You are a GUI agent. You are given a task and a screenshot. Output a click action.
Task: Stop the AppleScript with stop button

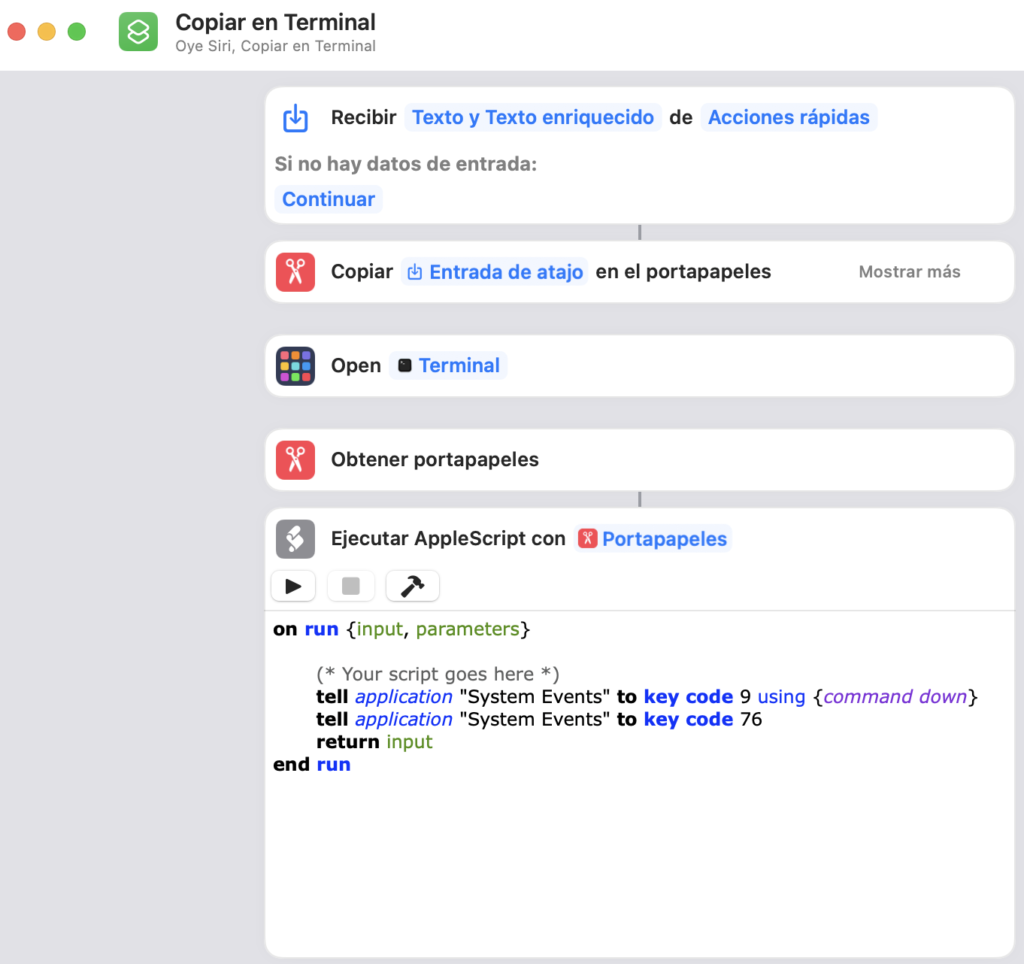[351, 586]
